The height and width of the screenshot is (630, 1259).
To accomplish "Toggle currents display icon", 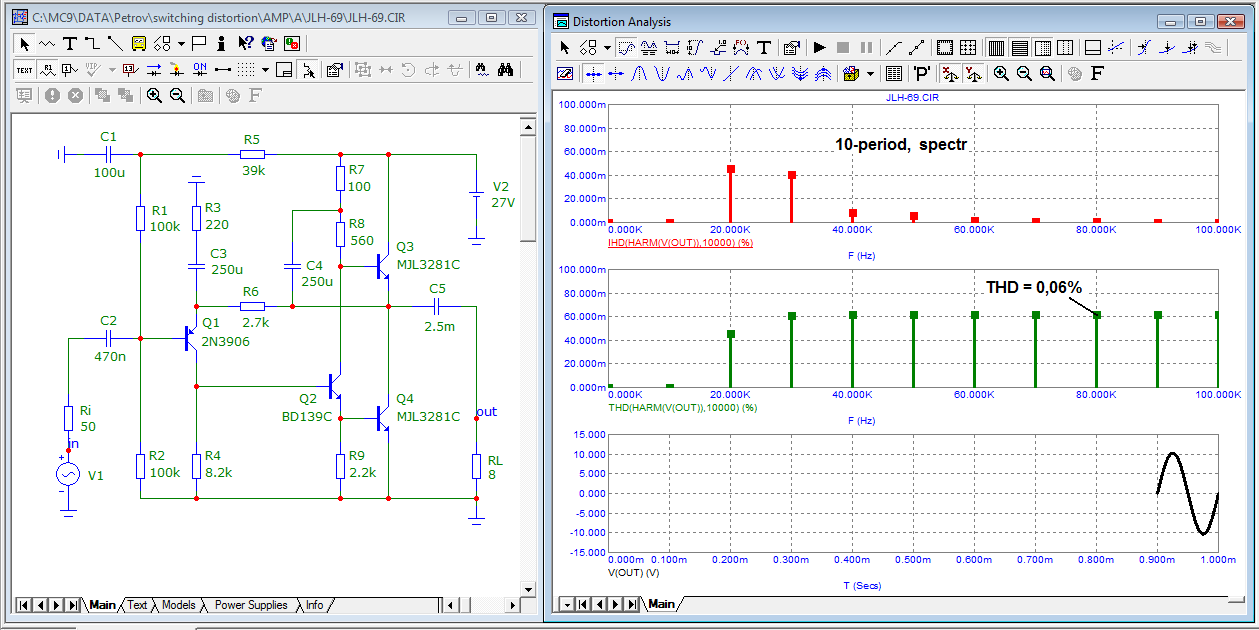I will [x=154, y=70].
